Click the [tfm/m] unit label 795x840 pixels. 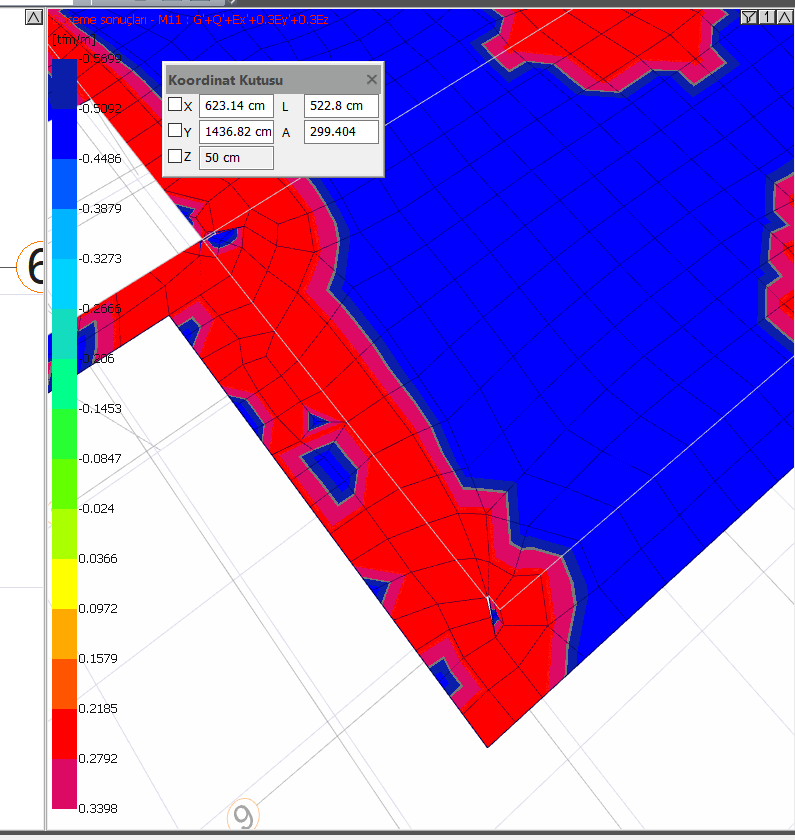[74, 39]
